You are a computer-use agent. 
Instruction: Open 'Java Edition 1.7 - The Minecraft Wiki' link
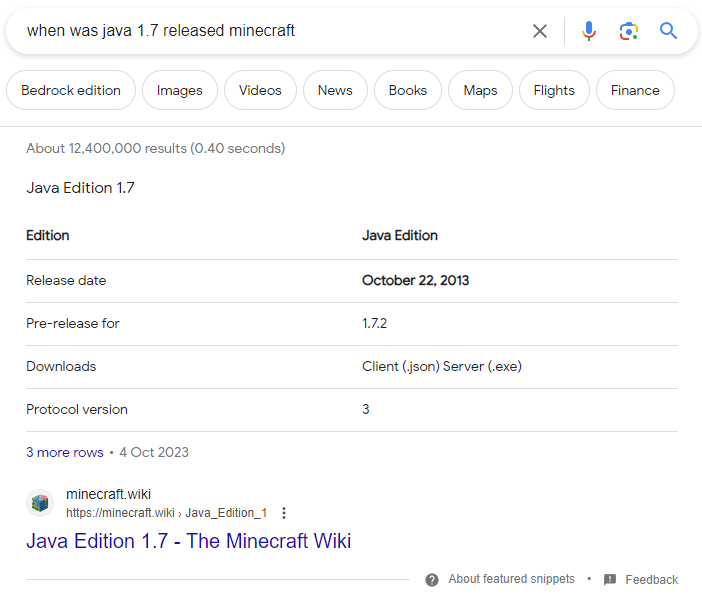click(188, 541)
